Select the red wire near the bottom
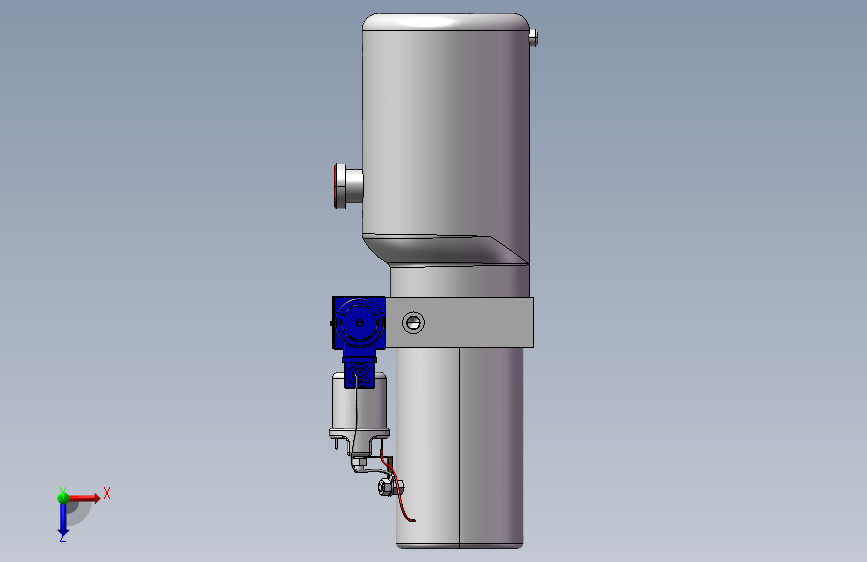867x562 pixels. pos(397,487)
